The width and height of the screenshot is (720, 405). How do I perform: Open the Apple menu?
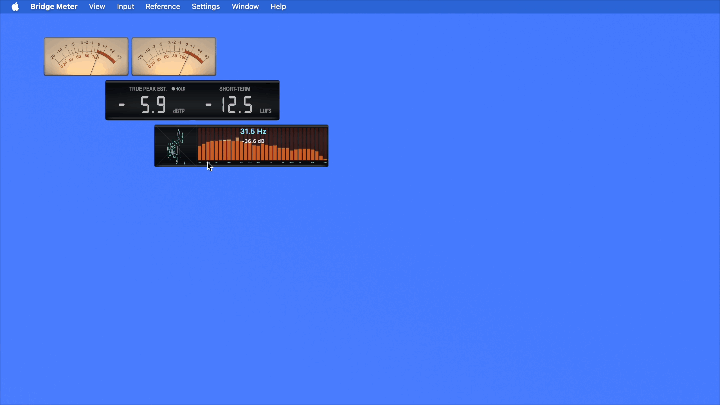pos(15,6)
